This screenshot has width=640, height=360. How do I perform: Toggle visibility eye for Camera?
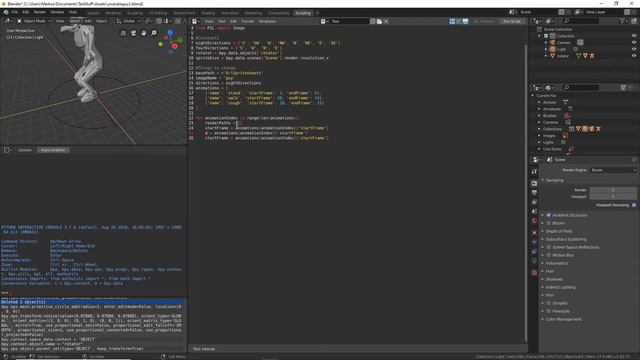[634, 42]
